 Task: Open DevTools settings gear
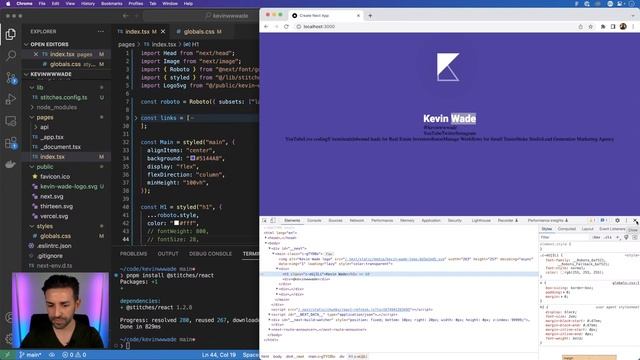[x=617, y=220]
